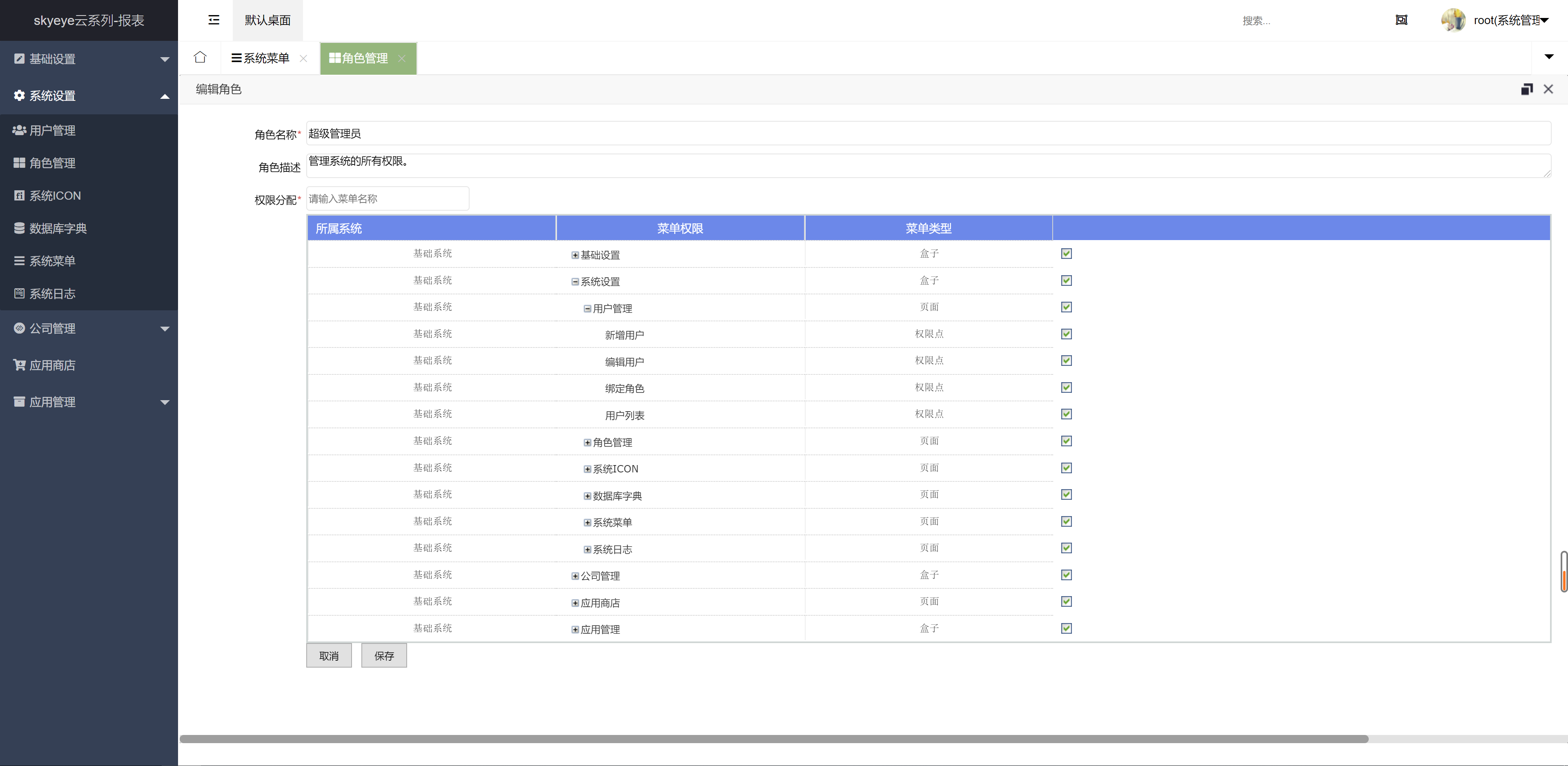Click the horizontal scrollbar at bottom
The width and height of the screenshot is (1568, 766).
[x=773, y=739]
